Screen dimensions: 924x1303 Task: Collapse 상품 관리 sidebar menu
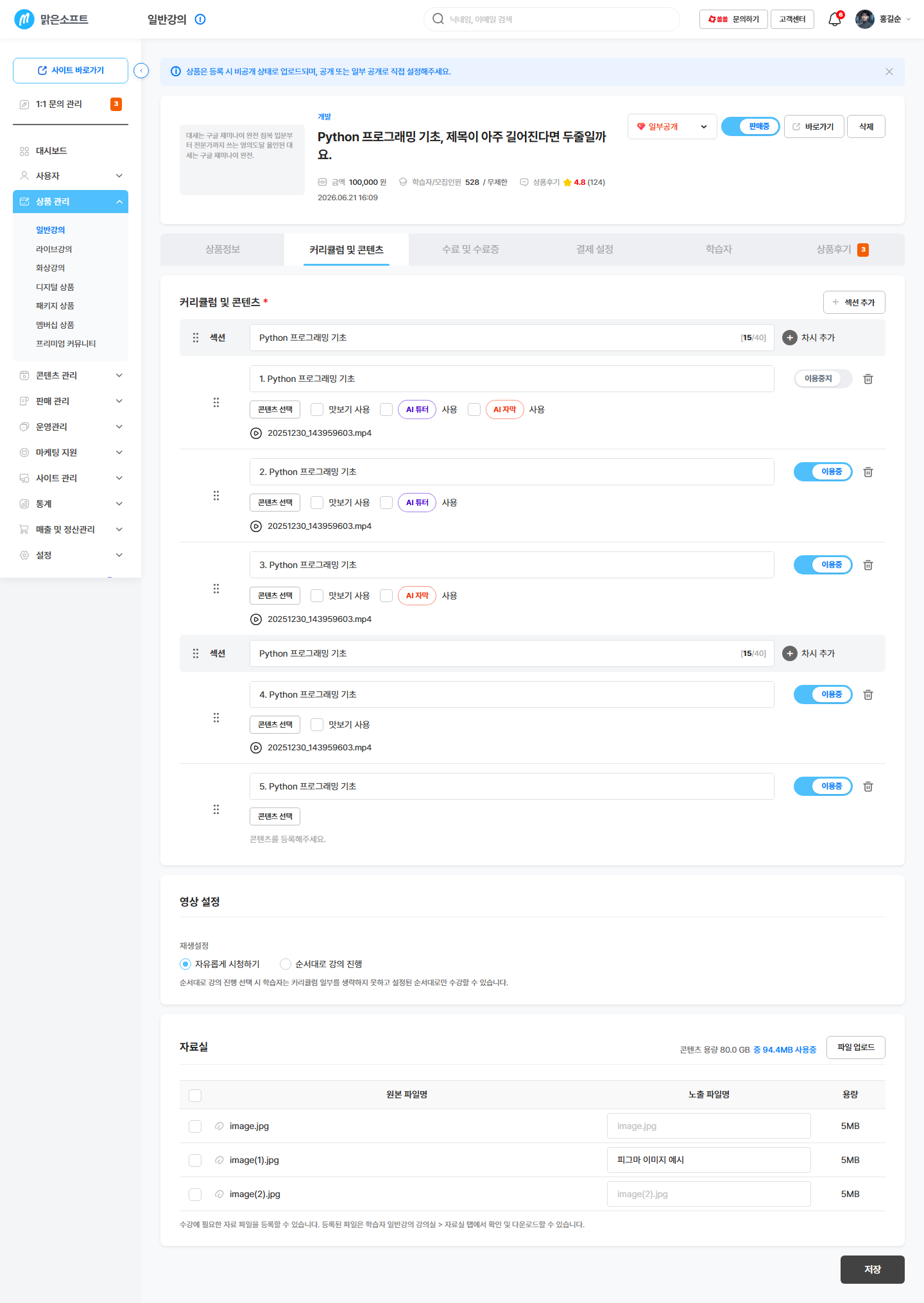[x=71, y=202]
